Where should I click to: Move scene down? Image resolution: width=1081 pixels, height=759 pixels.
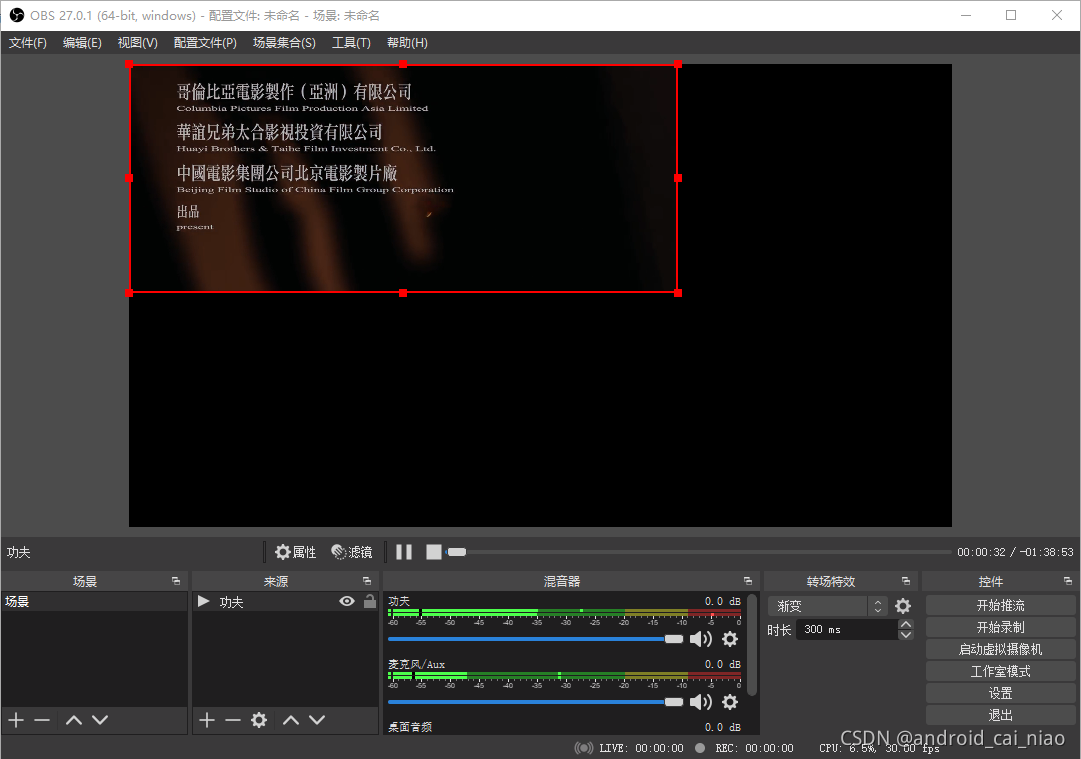click(x=100, y=720)
